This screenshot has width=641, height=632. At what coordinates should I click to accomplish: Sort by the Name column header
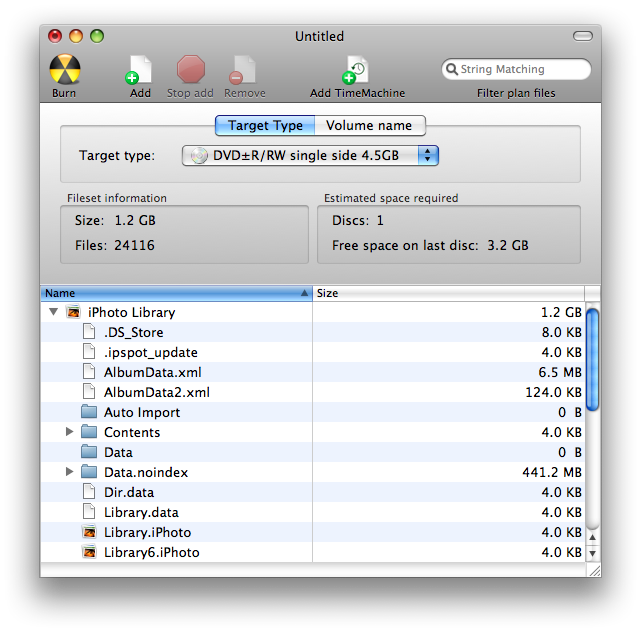177,293
